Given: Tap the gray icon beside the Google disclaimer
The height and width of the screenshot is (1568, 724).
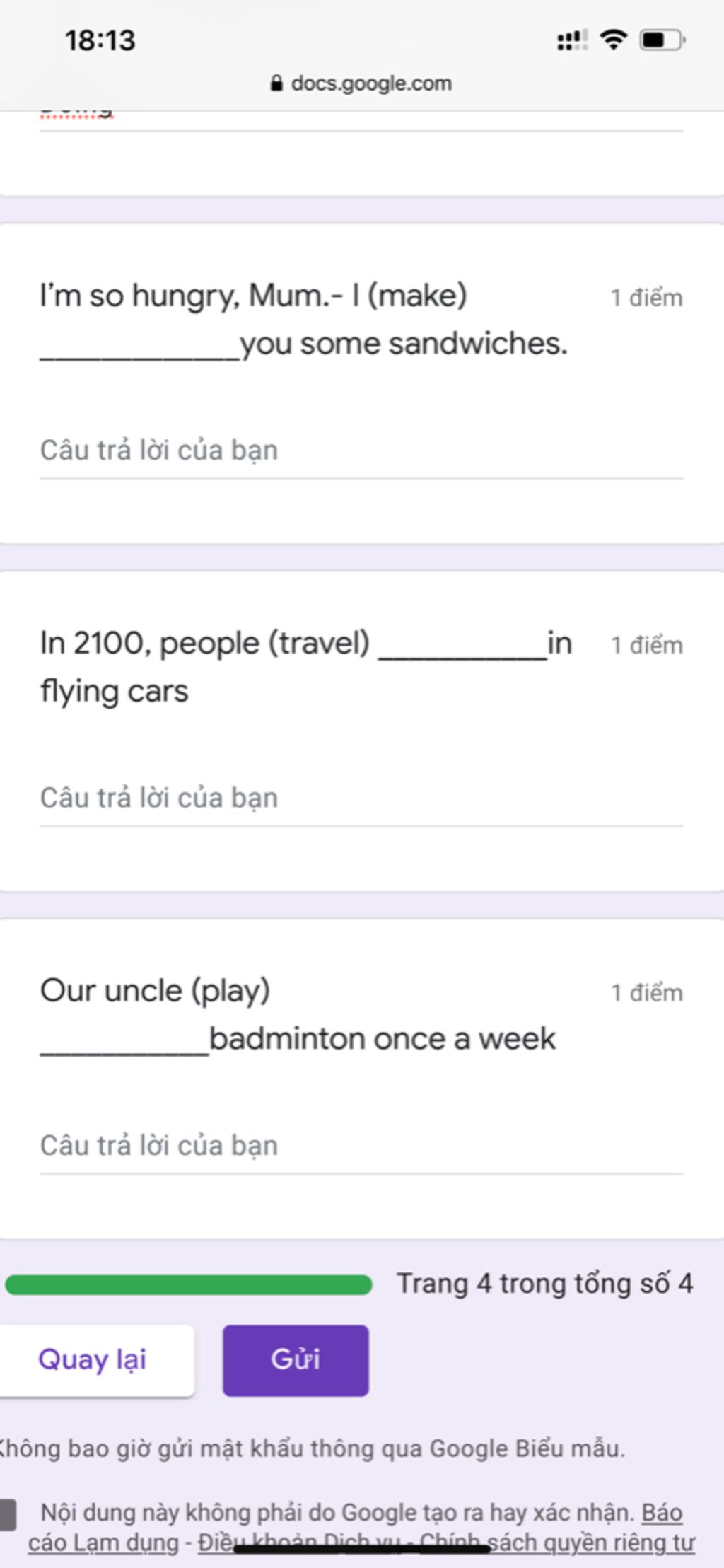Looking at the screenshot, I should (8, 1514).
